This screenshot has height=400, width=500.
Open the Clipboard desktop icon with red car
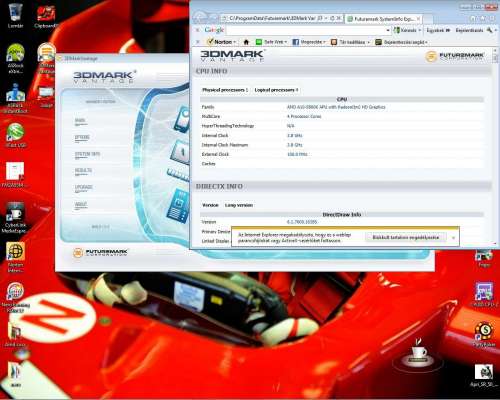pyautogui.click(x=46, y=16)
